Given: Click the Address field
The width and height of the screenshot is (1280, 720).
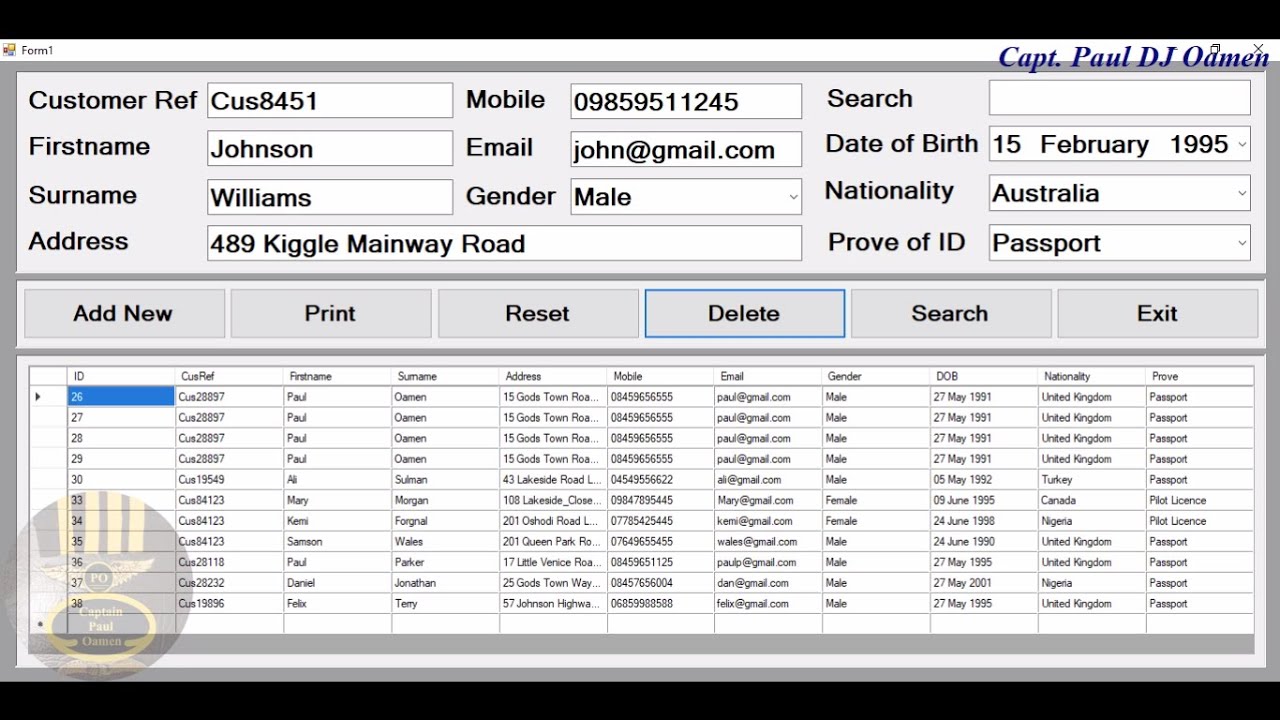Looking at the screenshot, I should [504, 243].
